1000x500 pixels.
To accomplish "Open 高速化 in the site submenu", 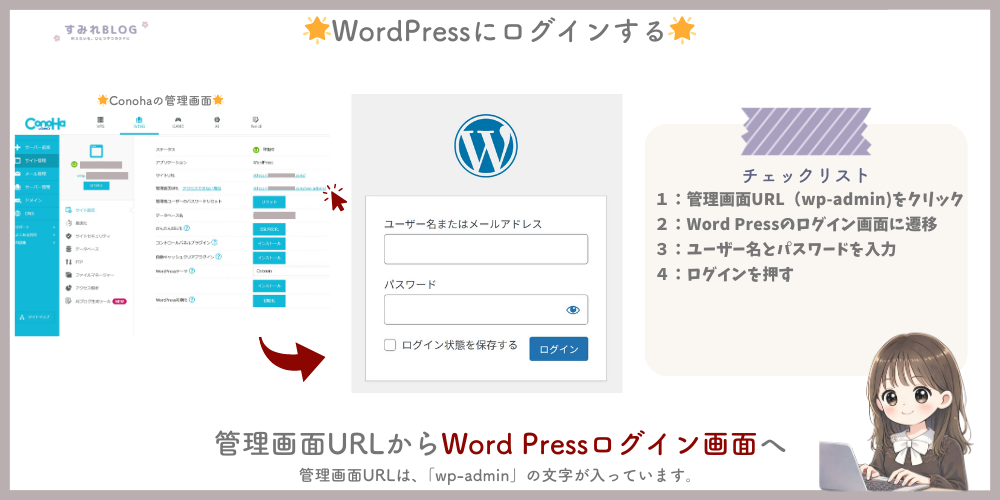I will click(x=76, y=223).
